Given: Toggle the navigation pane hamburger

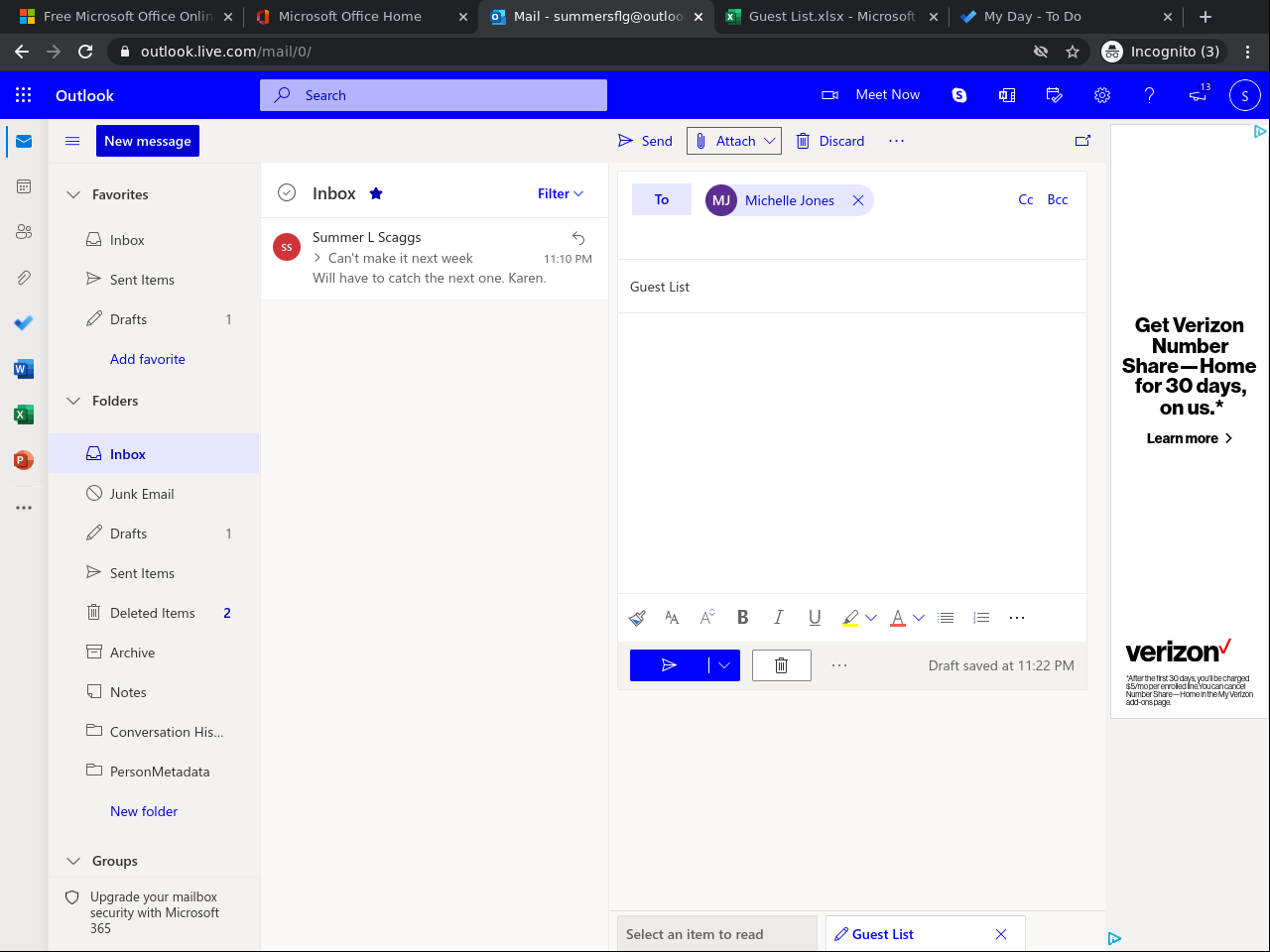Looking at the screenshot, I should tap(72, 141).
